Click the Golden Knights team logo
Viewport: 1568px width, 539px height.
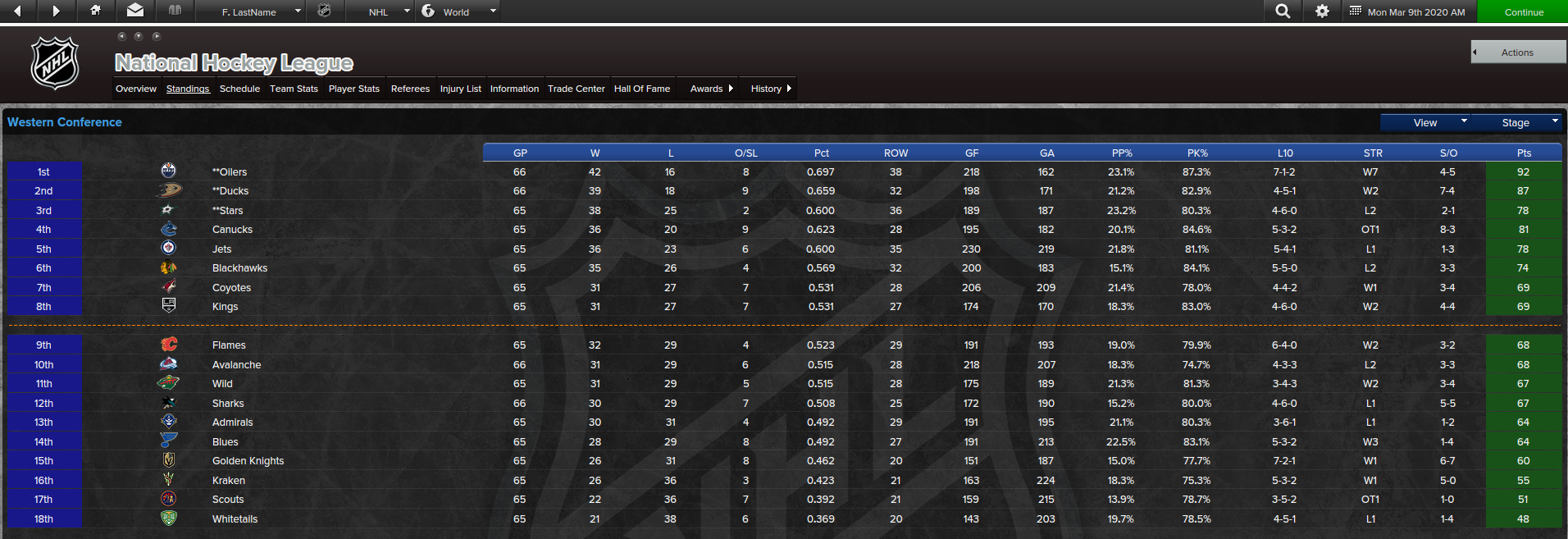pos(168,459)
